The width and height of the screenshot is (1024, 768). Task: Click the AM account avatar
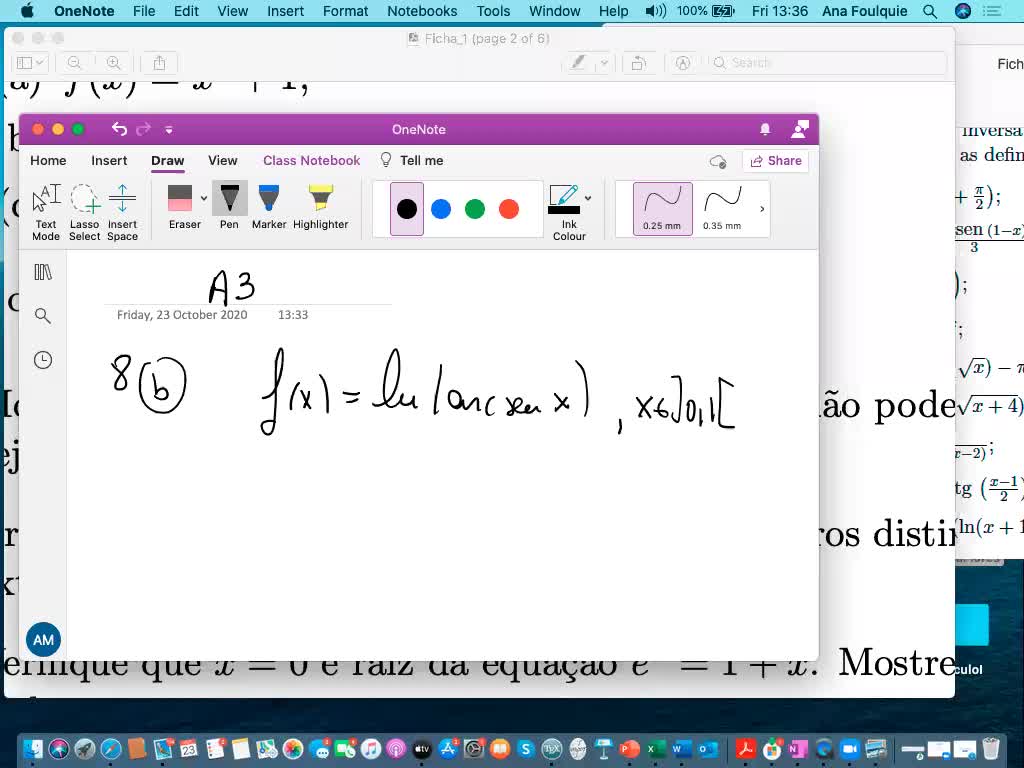click(x=43, y=640)
